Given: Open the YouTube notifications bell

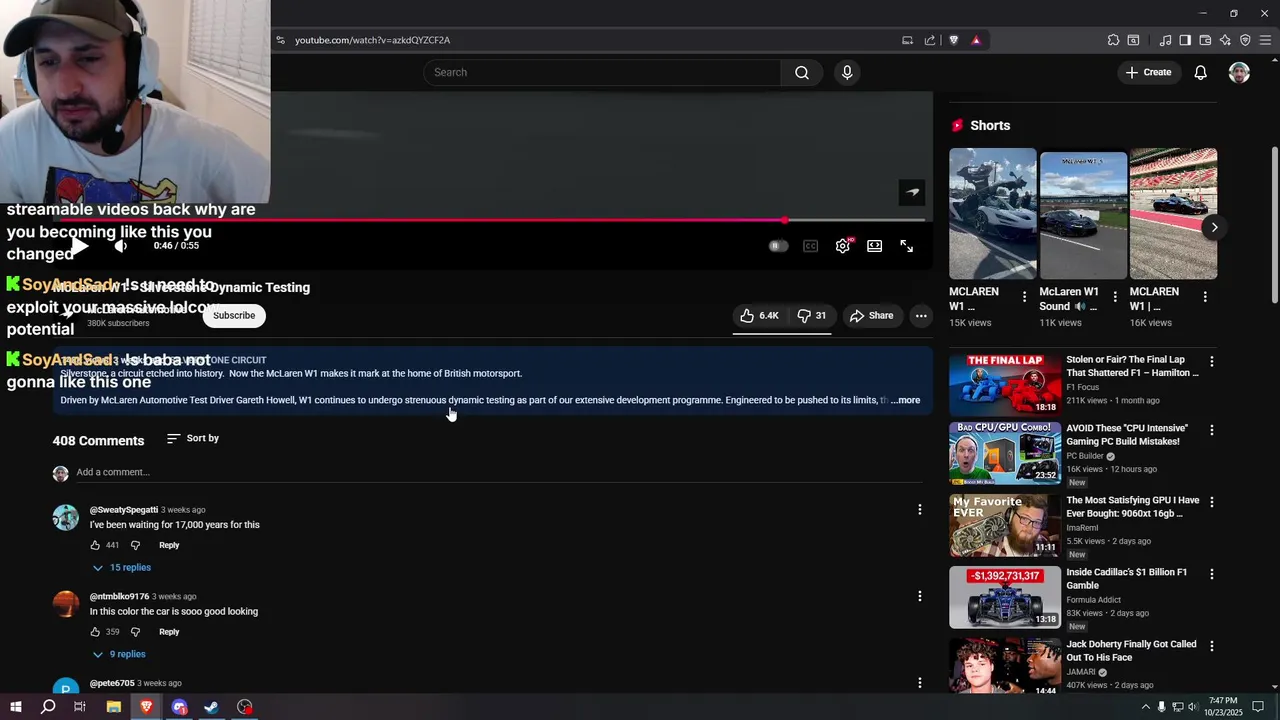Looking at the screenshot, I should 1201,72.
